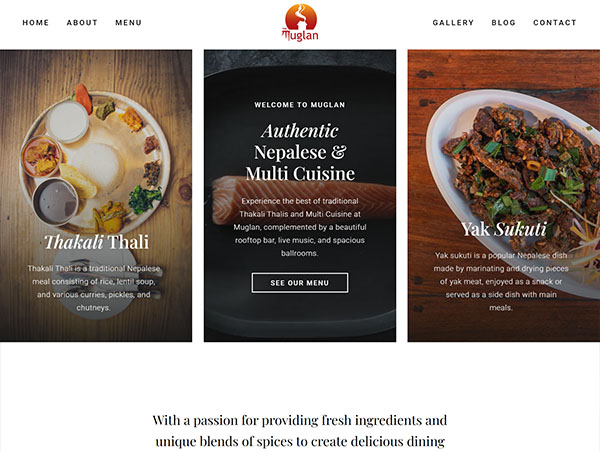Click the Thakali Thali plate photo

click(x=95, y=161)
